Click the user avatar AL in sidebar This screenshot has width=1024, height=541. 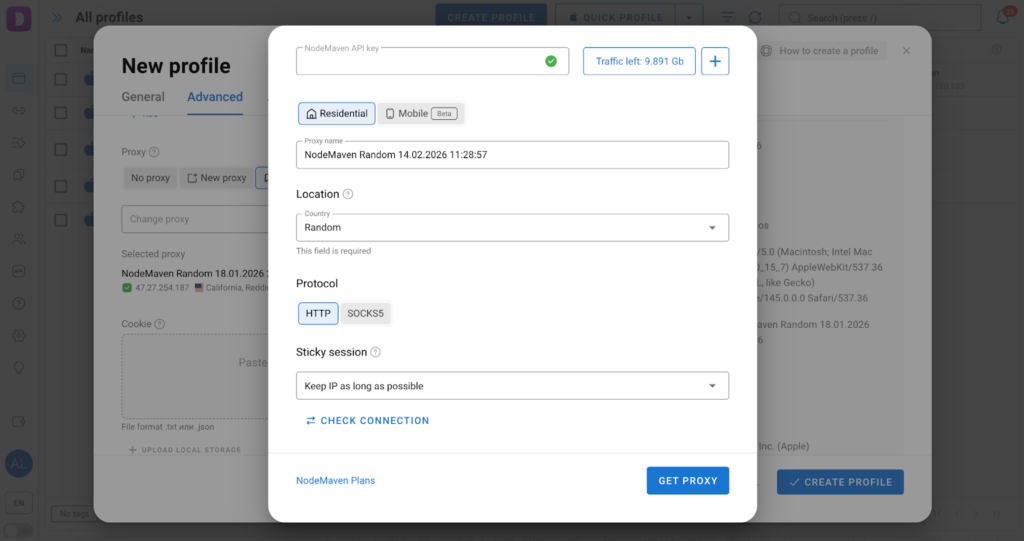18,463
